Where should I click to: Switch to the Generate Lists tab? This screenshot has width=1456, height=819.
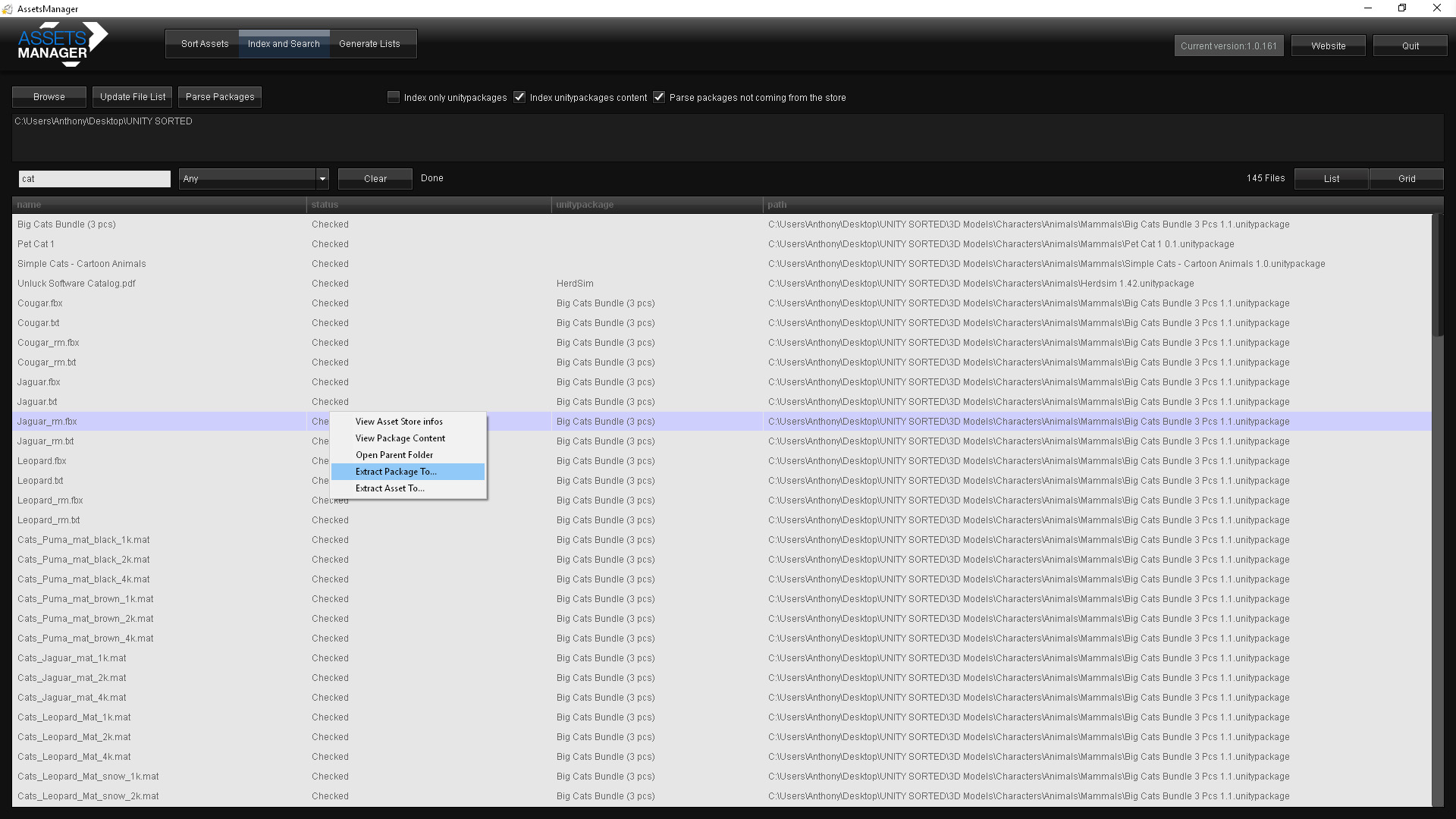[x=369, y=43]
